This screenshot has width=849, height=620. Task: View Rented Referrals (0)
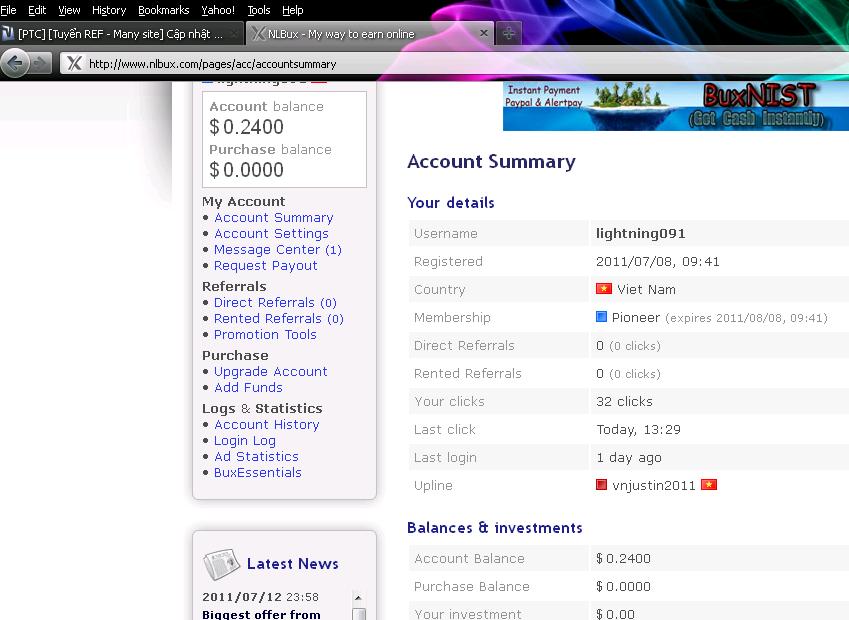pos(279,318)
